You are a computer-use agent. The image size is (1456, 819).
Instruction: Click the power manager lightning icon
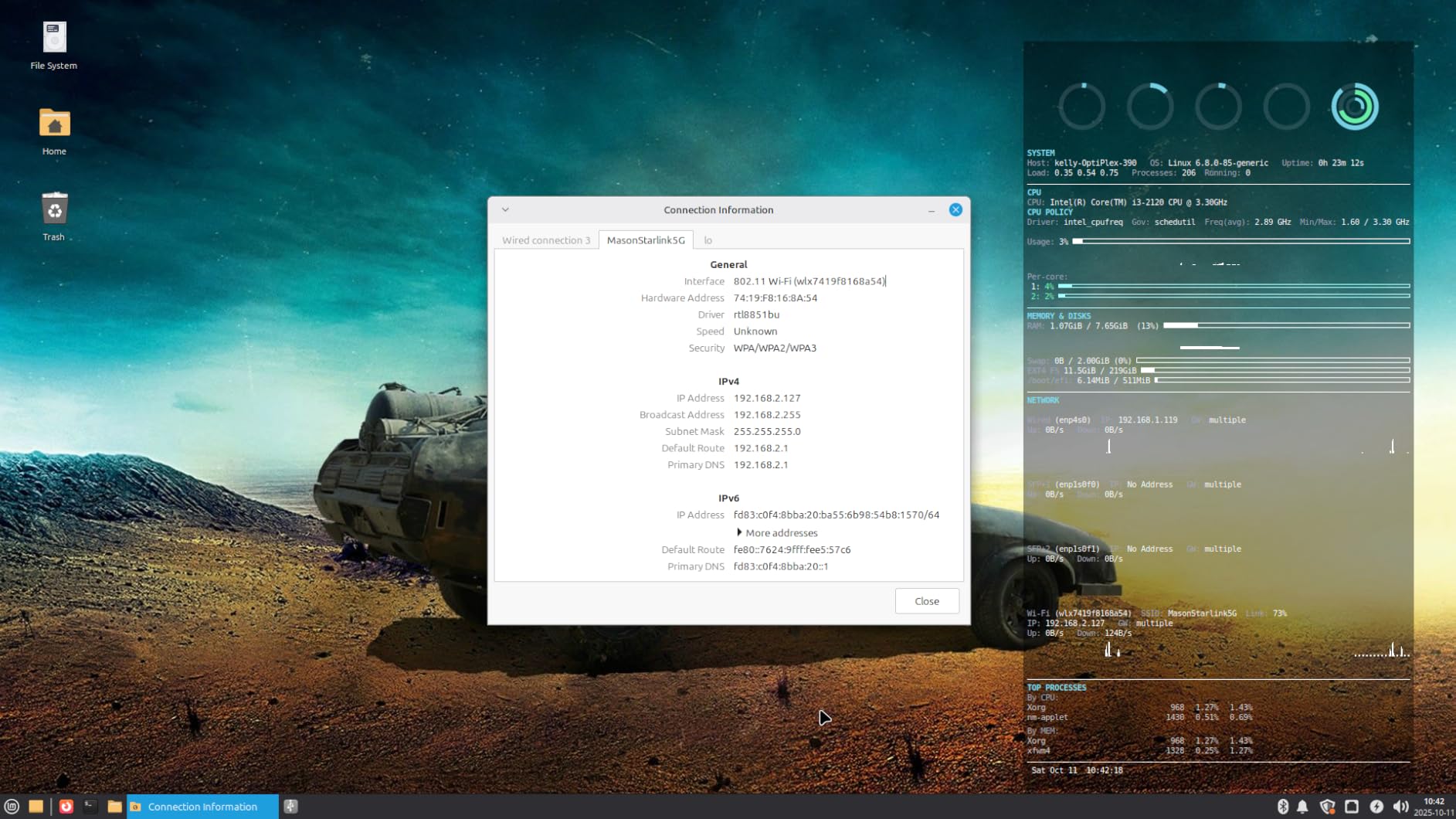[1376, 807]
